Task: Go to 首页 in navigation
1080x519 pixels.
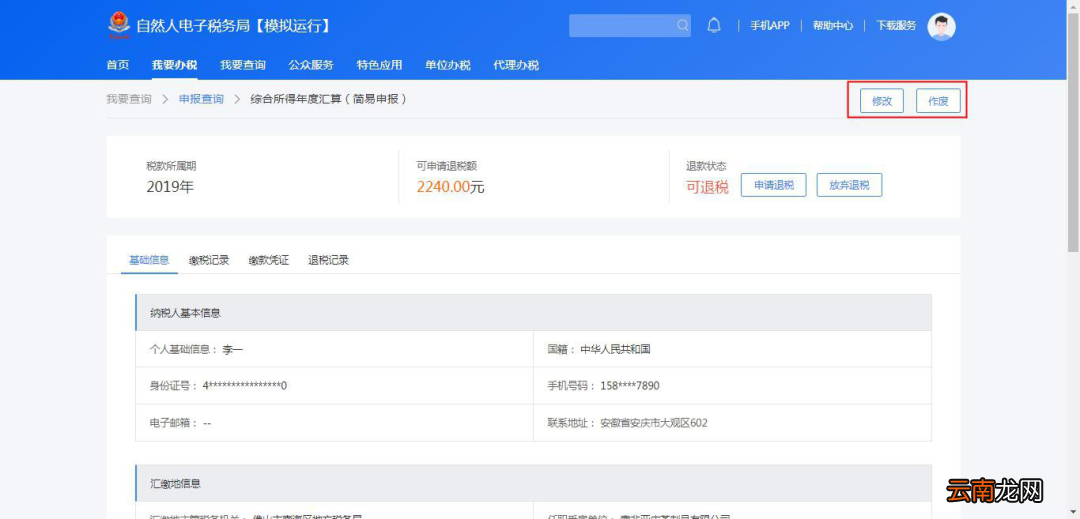Action: click(118, 65)
